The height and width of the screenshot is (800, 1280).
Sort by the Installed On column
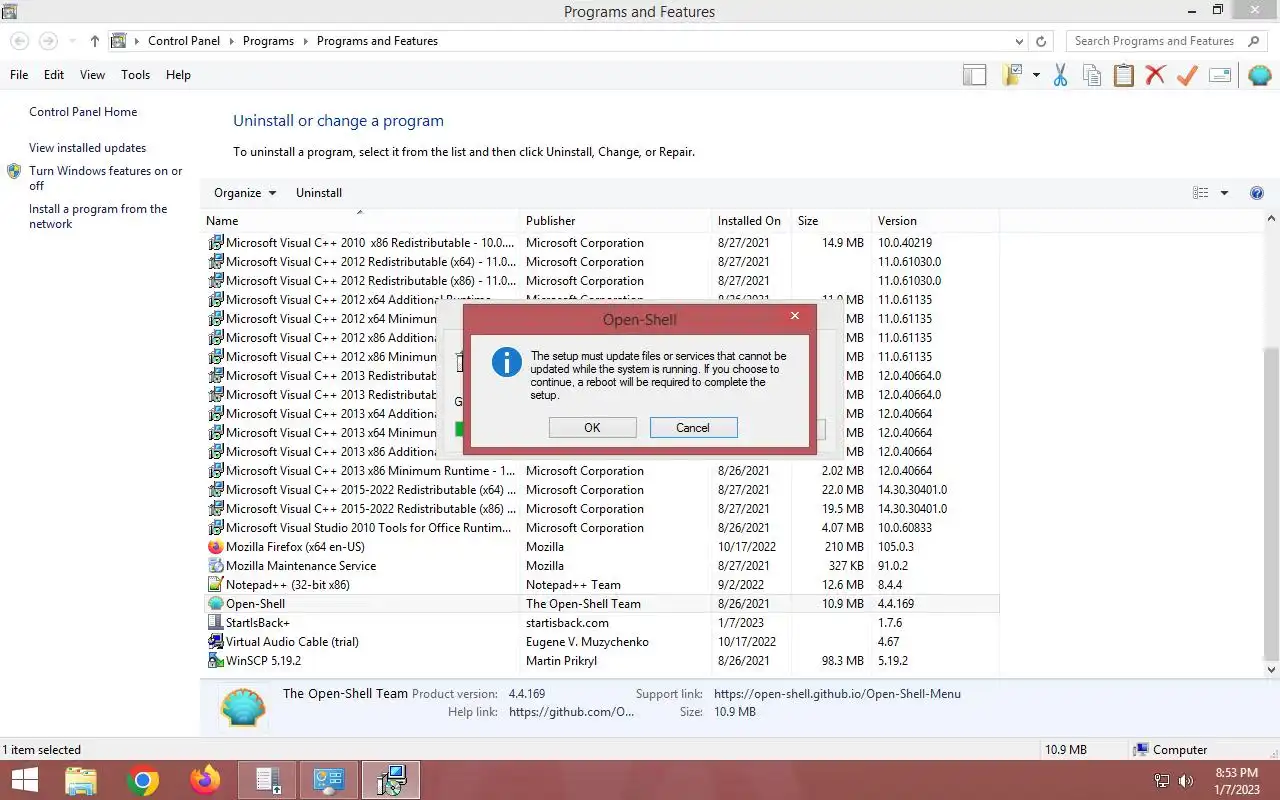(x=752, y=221)
